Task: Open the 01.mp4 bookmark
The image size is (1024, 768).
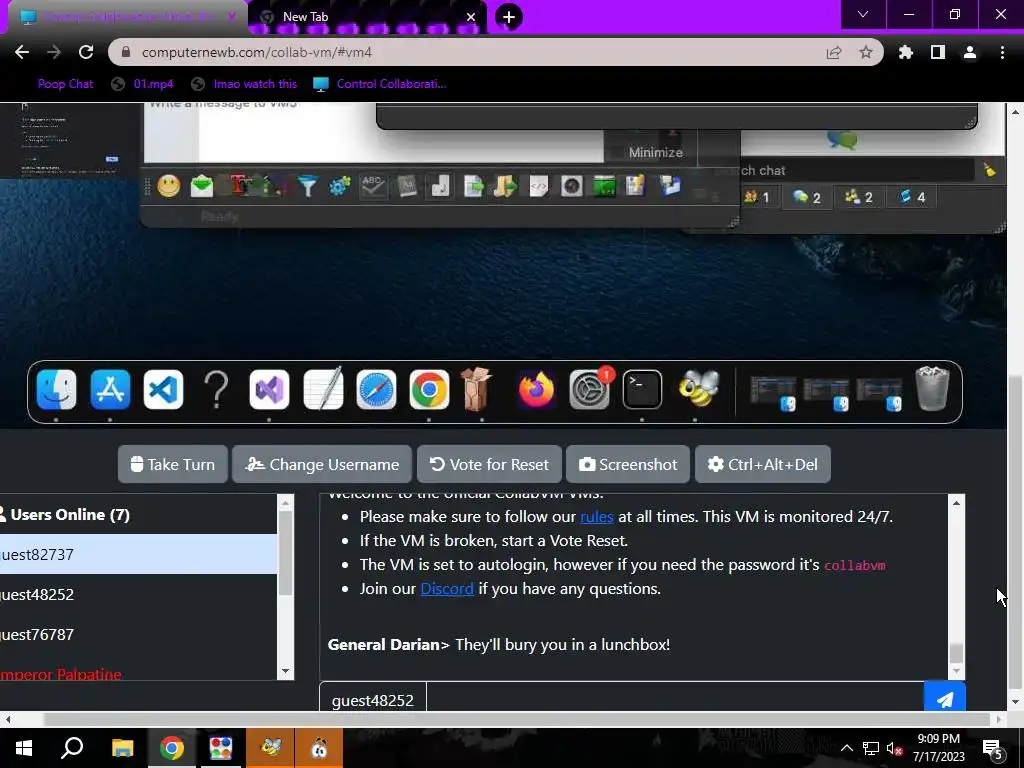Action: pyautogui.click(x=142, y=84)
